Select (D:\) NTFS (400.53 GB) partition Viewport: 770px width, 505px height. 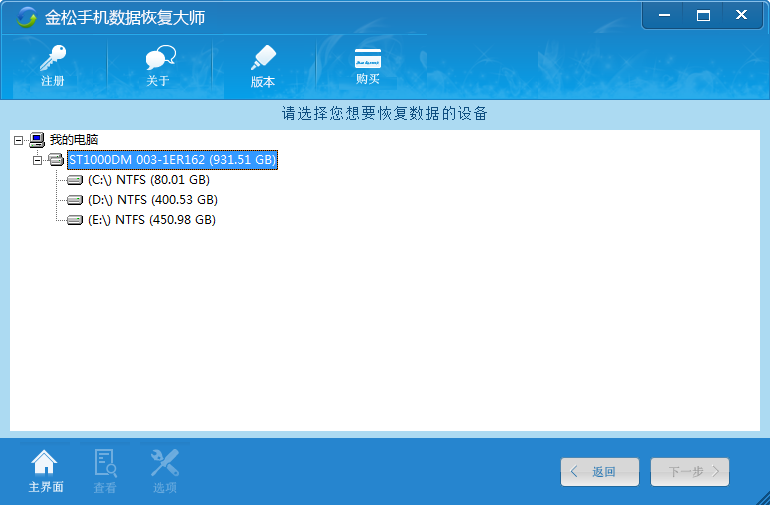coord(153,200)
